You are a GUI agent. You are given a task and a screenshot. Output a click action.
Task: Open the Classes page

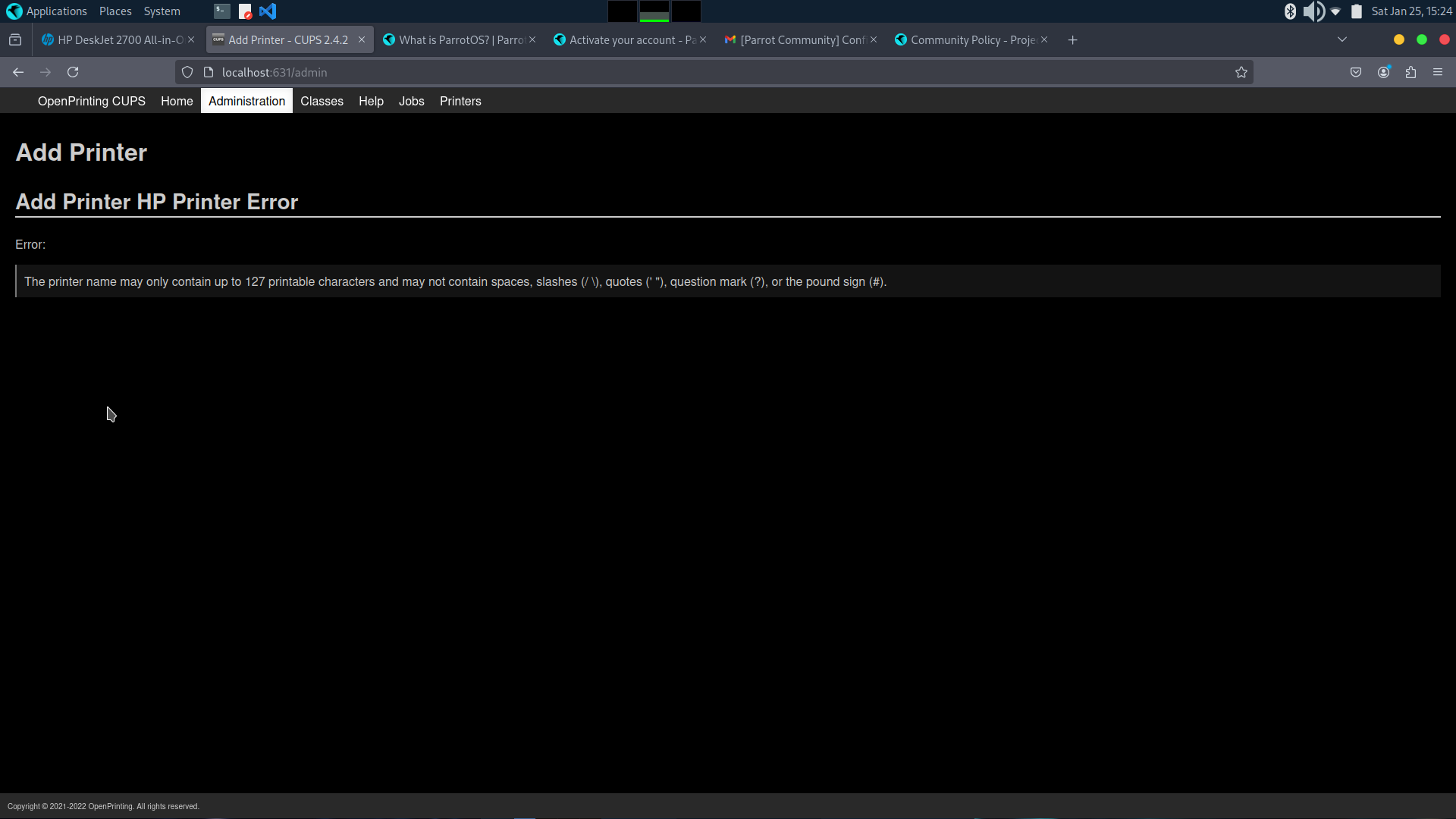click(322, 102)
